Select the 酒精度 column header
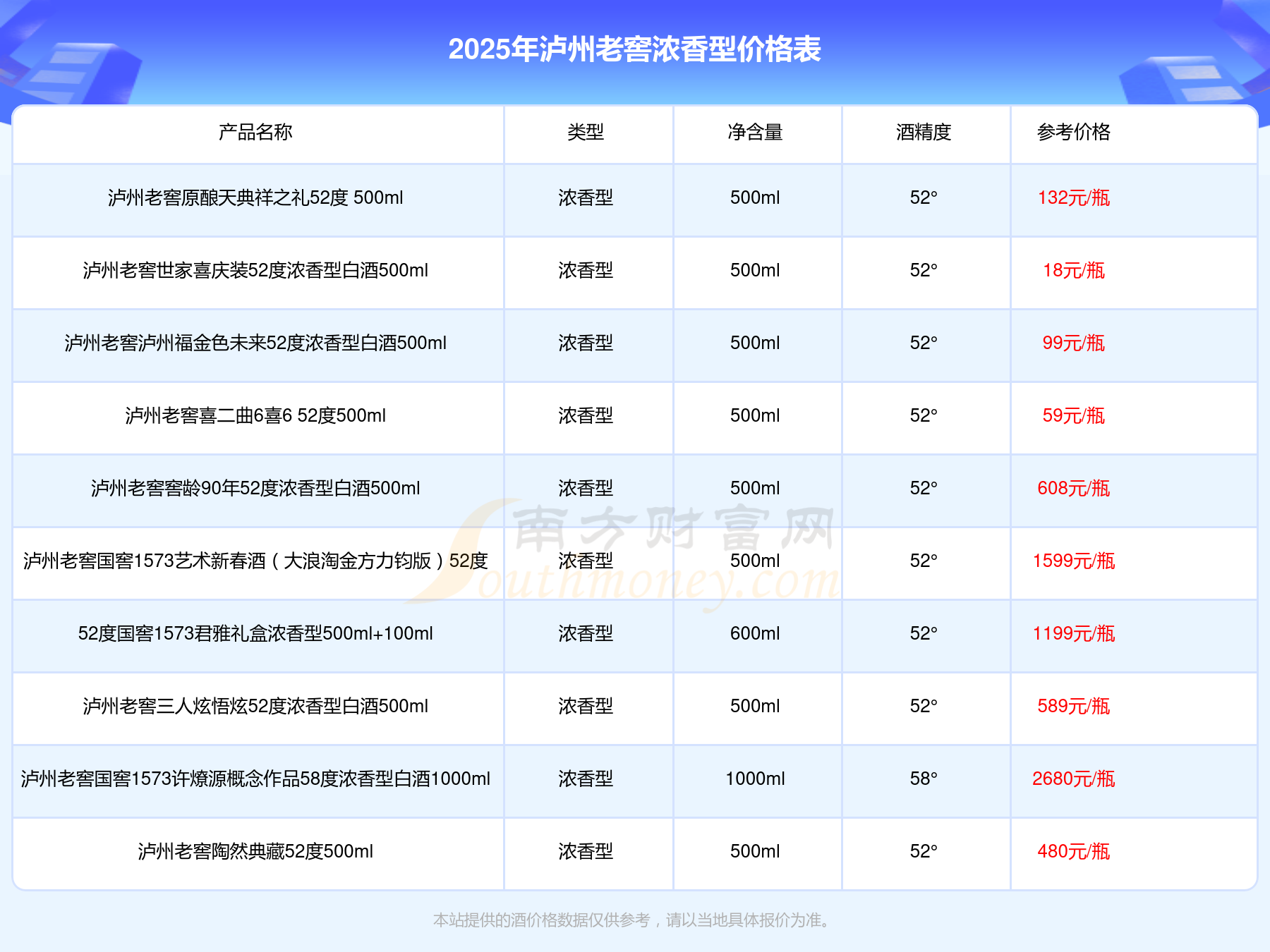The height and width of the screenshot is (952, 1270). [924, 132]
